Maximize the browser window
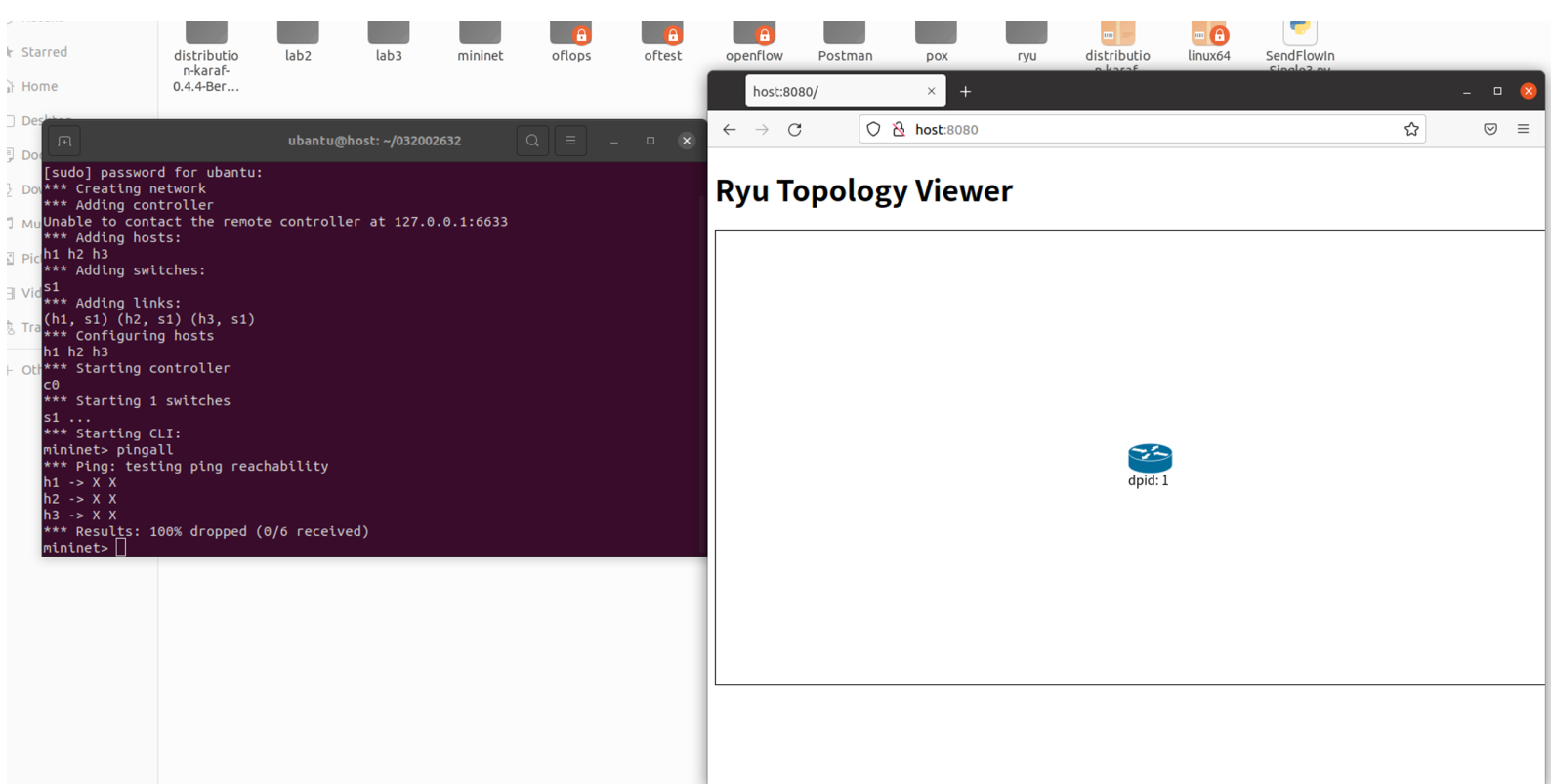The height and width of the screenshot is (784, 1551). point(1497,91)
